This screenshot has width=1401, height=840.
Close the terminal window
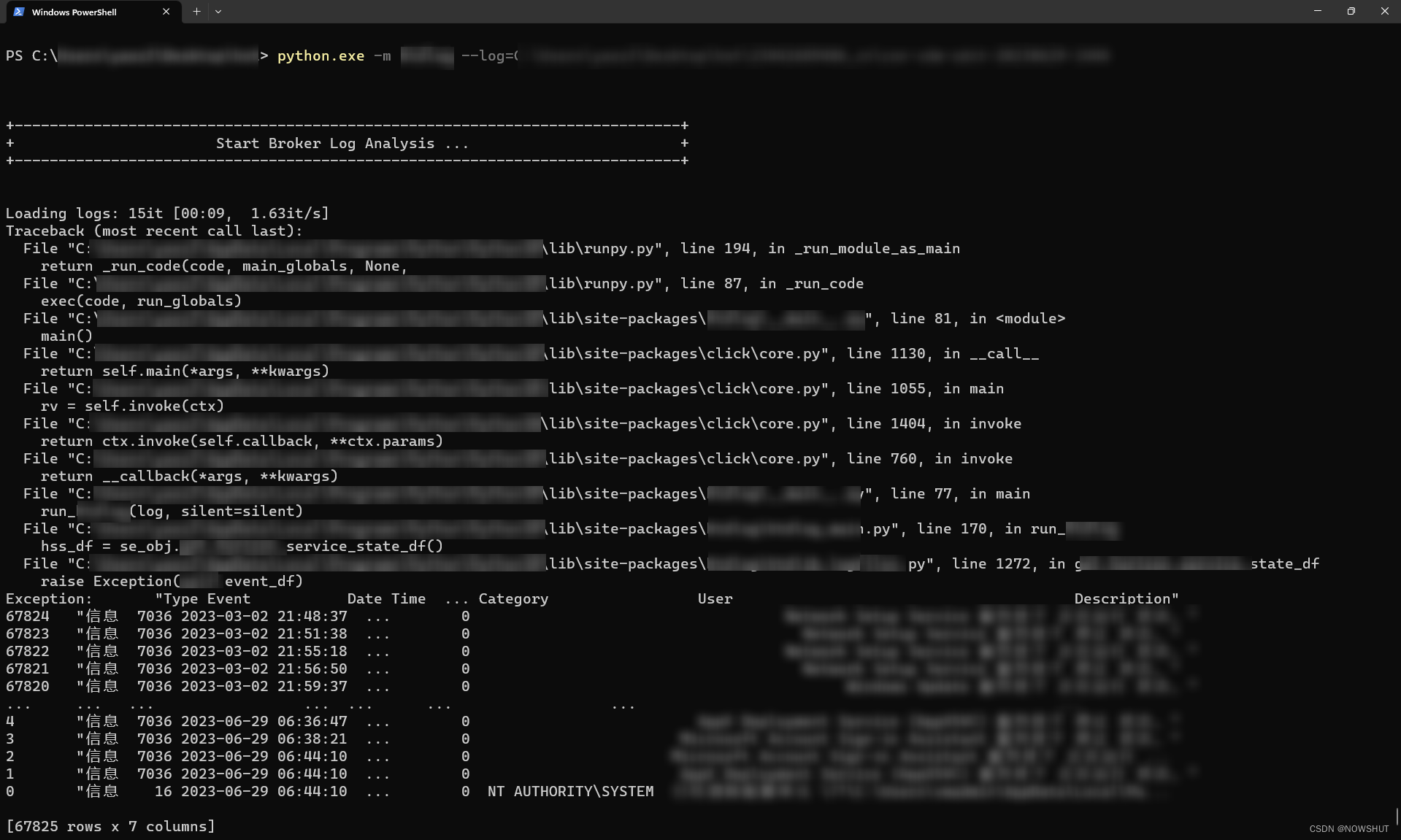[1385, 11]
